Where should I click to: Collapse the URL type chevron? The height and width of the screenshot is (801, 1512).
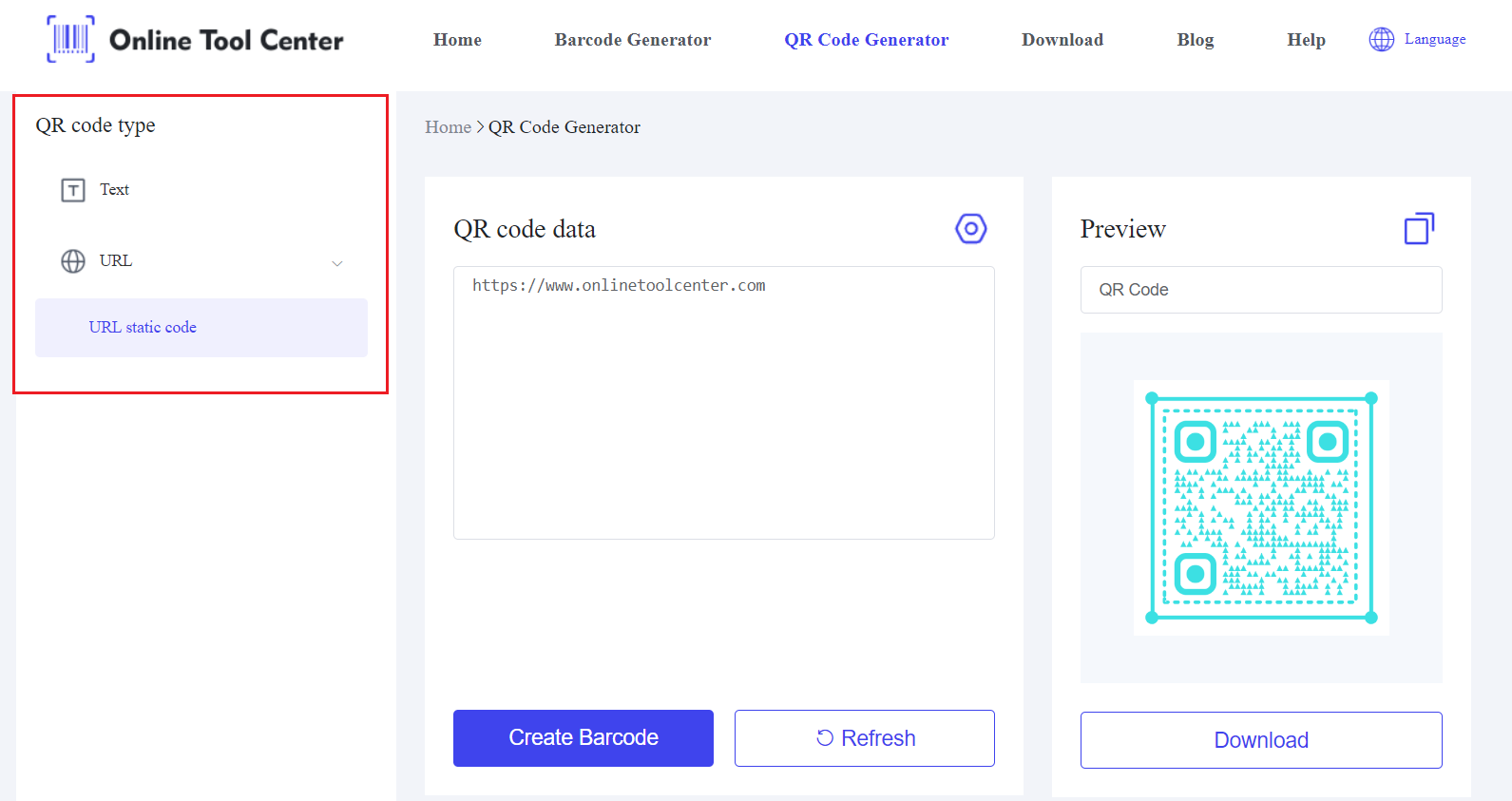point(337,263)
